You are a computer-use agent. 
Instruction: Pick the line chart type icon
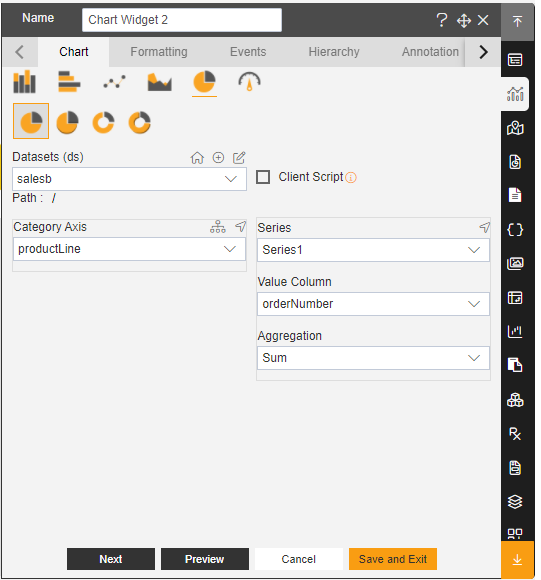pyautogui.click(x=114, y=82)
